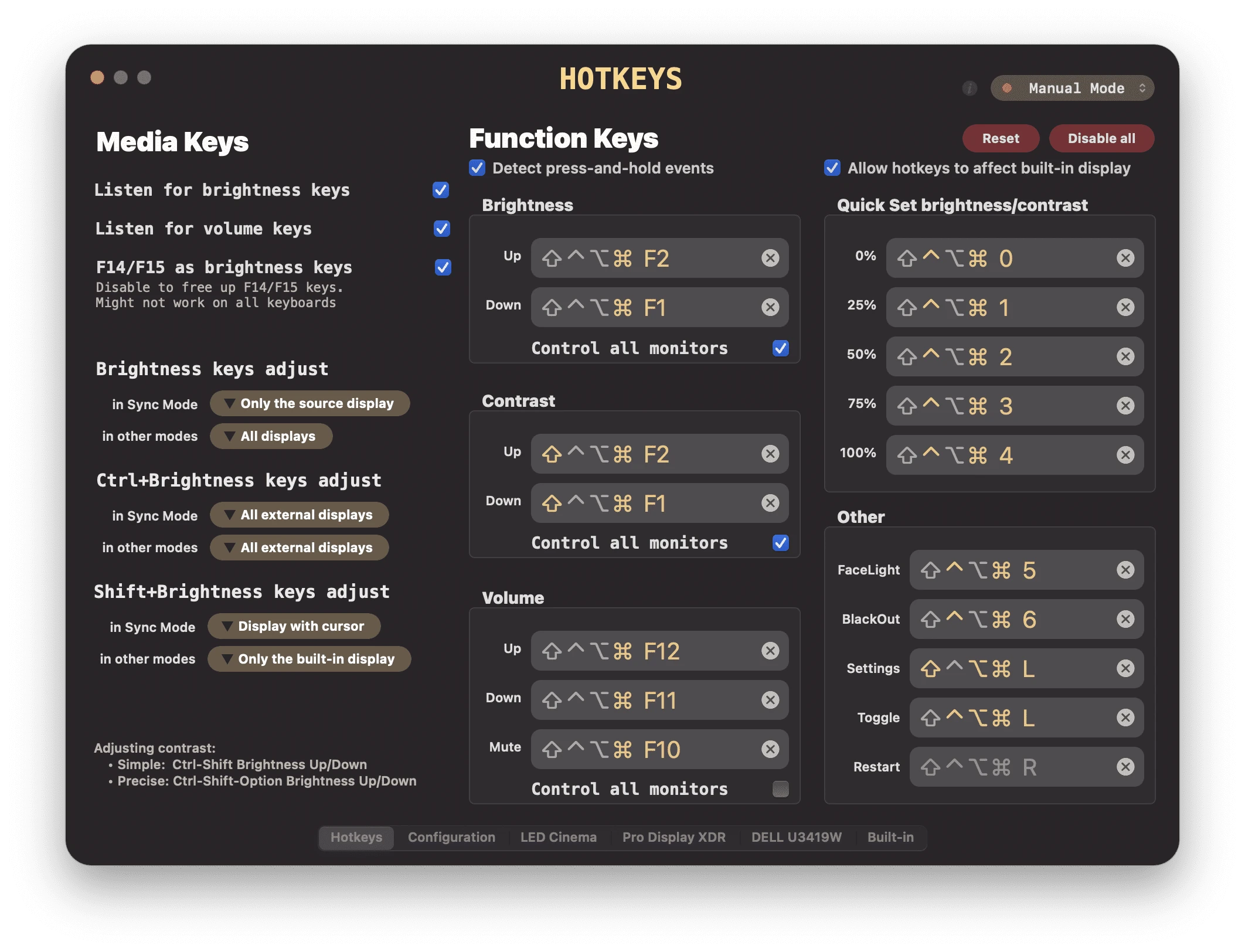Viewport: 1245px width, 952px height.
Task: Clear the 0% quick set hotkey
Action: (1125, 258)
